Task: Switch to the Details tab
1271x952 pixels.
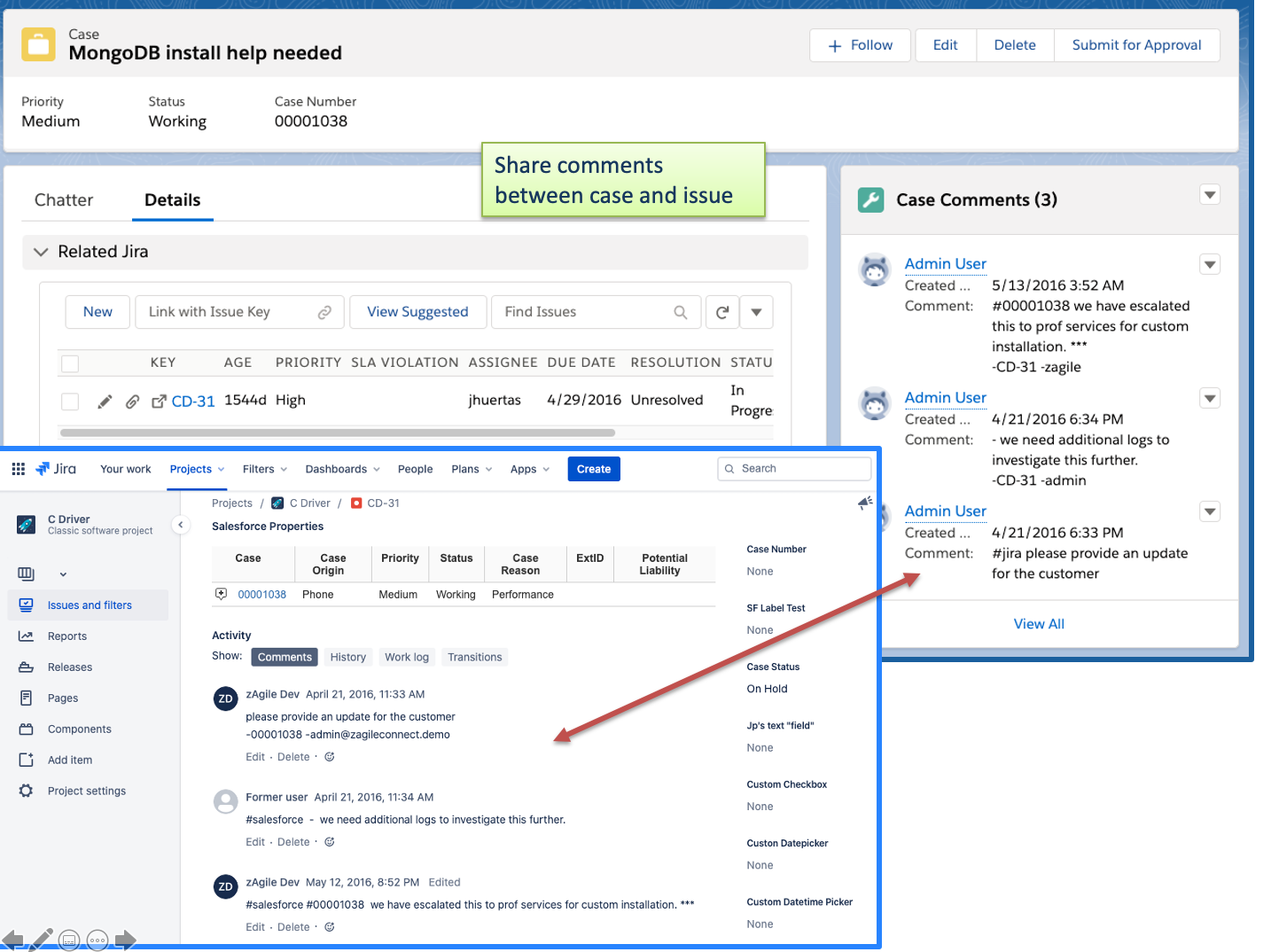Action: [173, 200]
